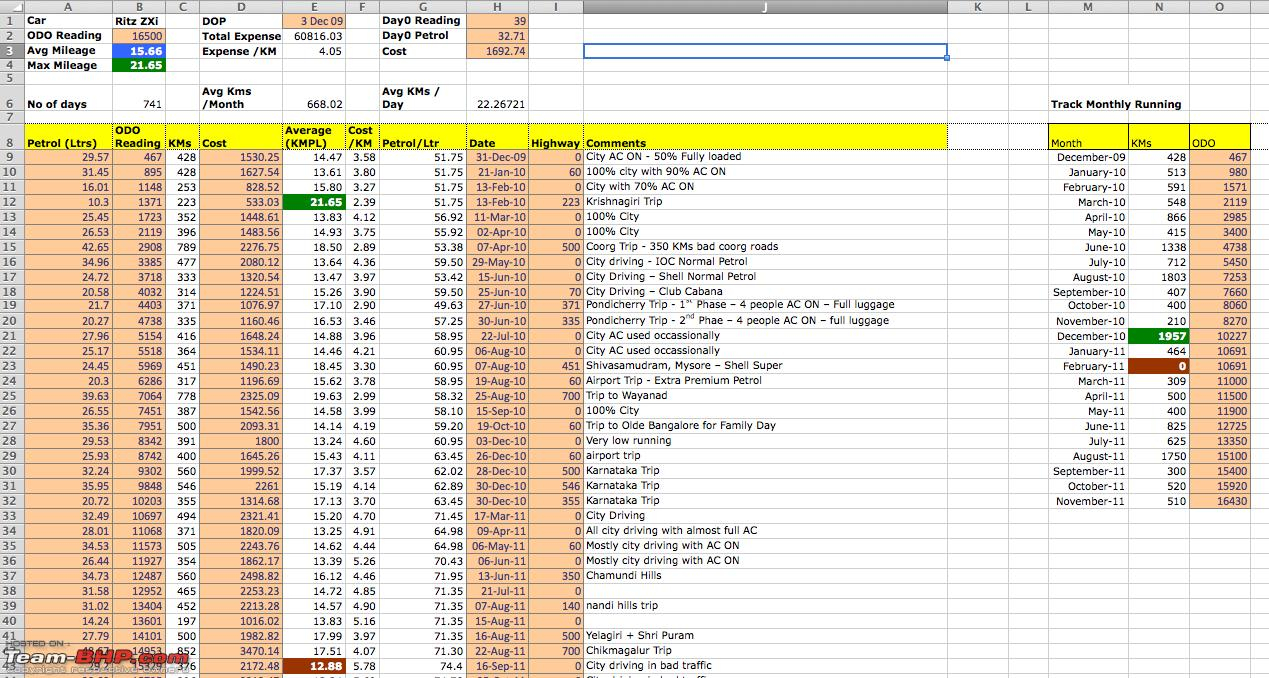The image size is (1269, 678).
Task: Click the brown zero cell for February-11
Action: 1158,367
